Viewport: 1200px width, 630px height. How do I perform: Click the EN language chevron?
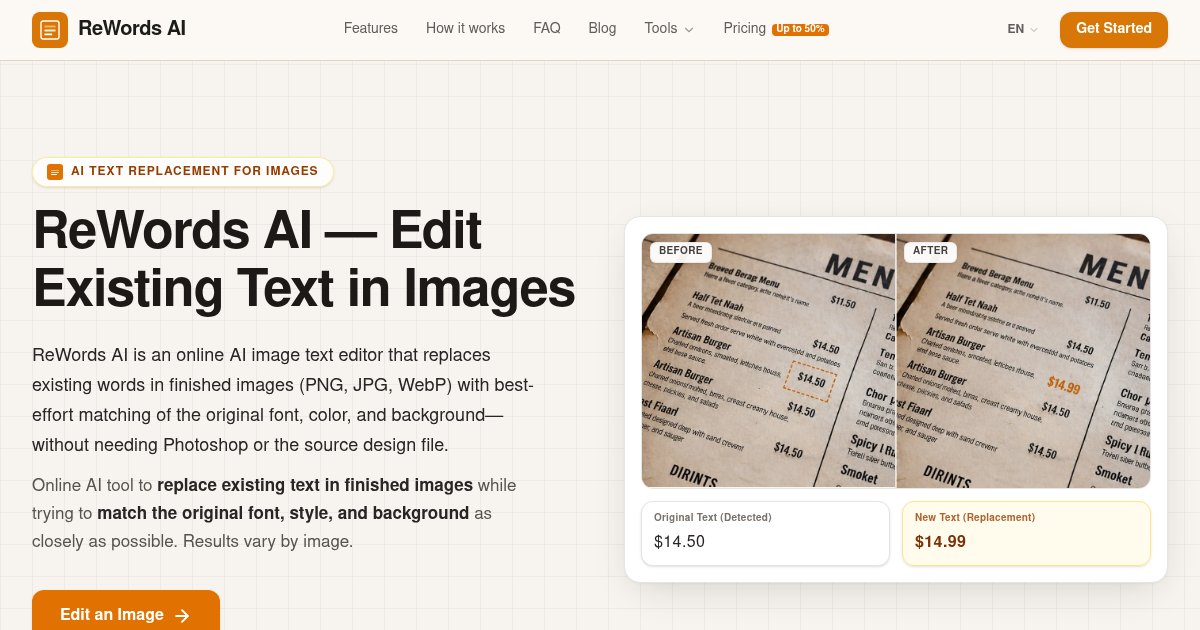point(1034,30)
